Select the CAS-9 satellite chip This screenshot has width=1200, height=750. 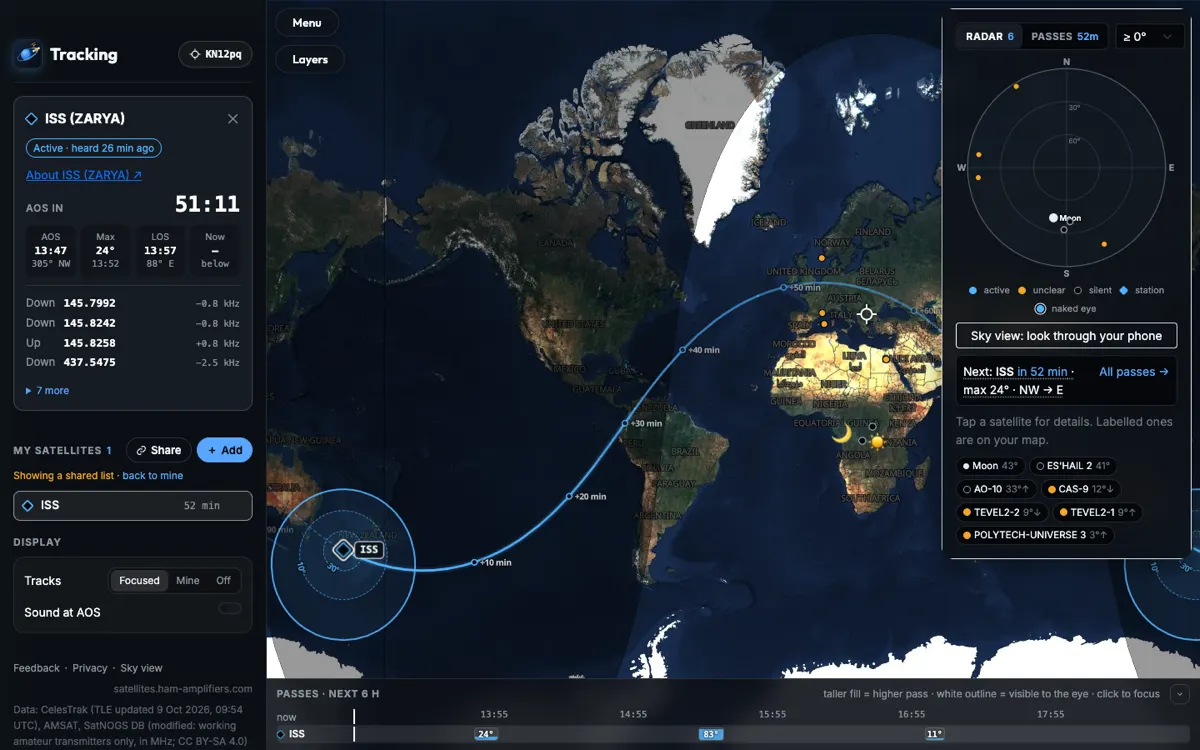pos(1081,489)
